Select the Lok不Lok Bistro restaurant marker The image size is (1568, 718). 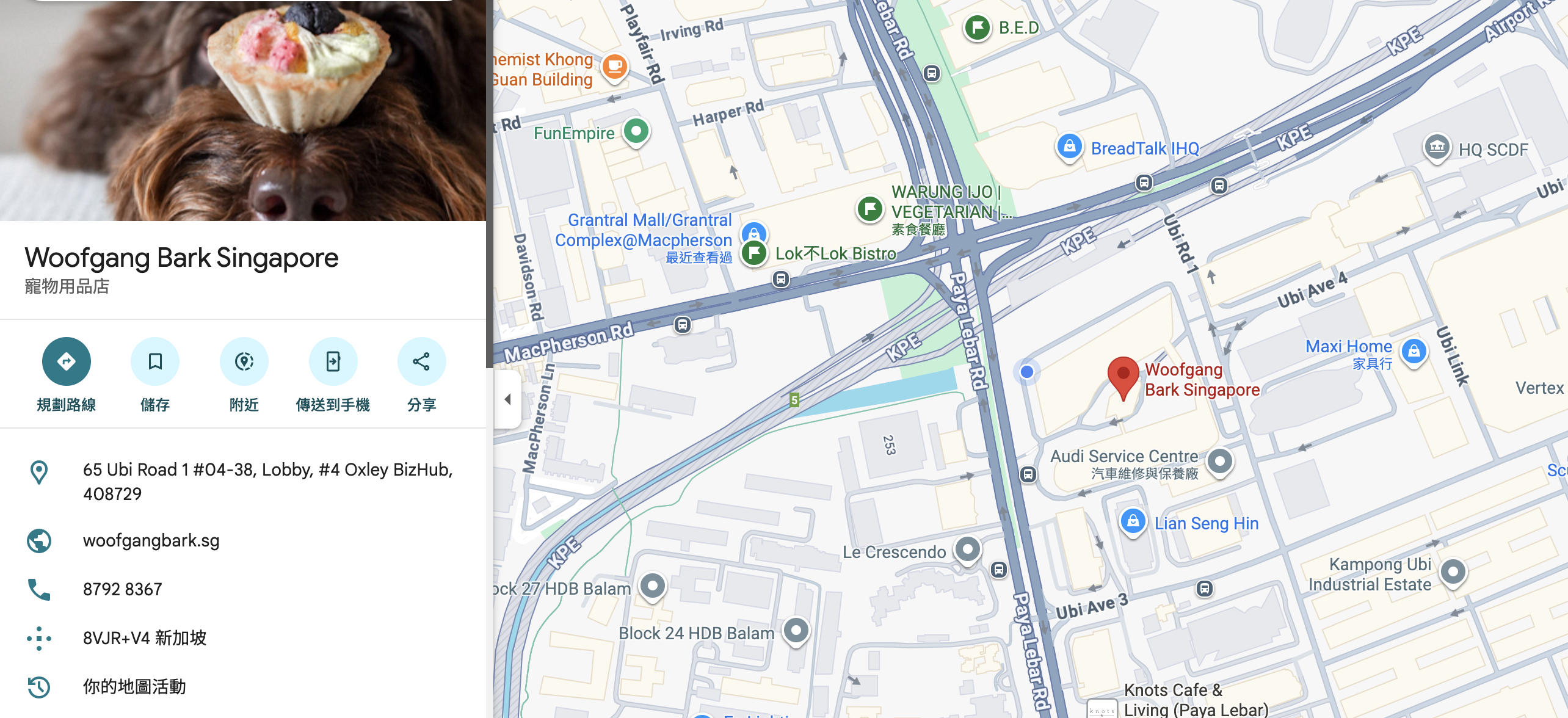[x=754, y=253]
